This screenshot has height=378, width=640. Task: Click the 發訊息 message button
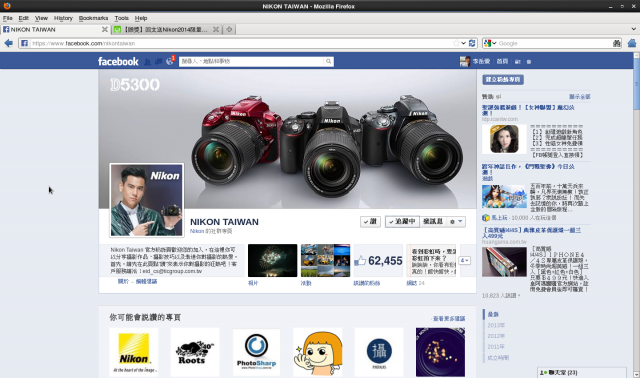click(433, 222)
